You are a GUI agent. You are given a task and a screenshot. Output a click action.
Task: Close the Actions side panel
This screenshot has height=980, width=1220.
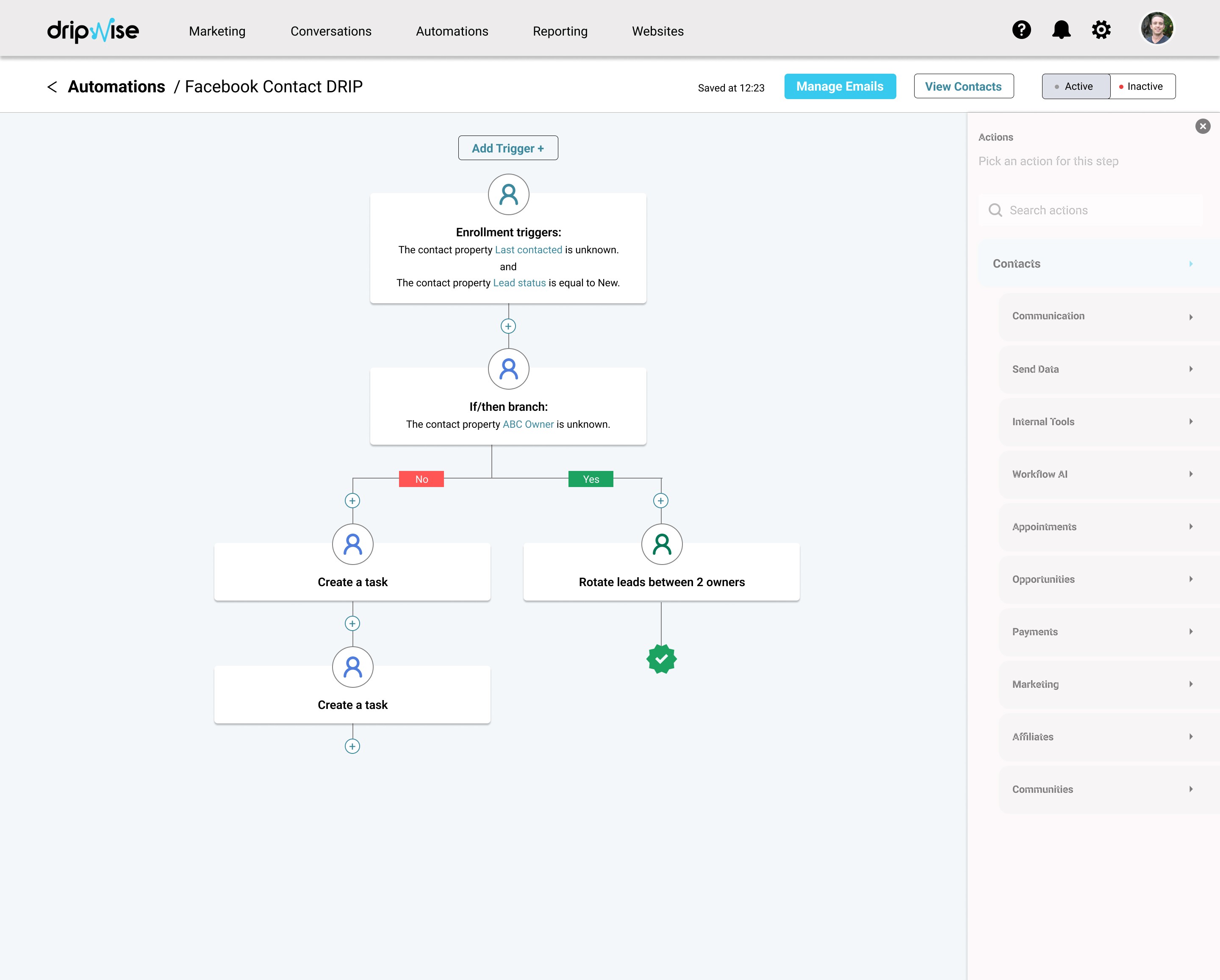[x=1203, y=126]
